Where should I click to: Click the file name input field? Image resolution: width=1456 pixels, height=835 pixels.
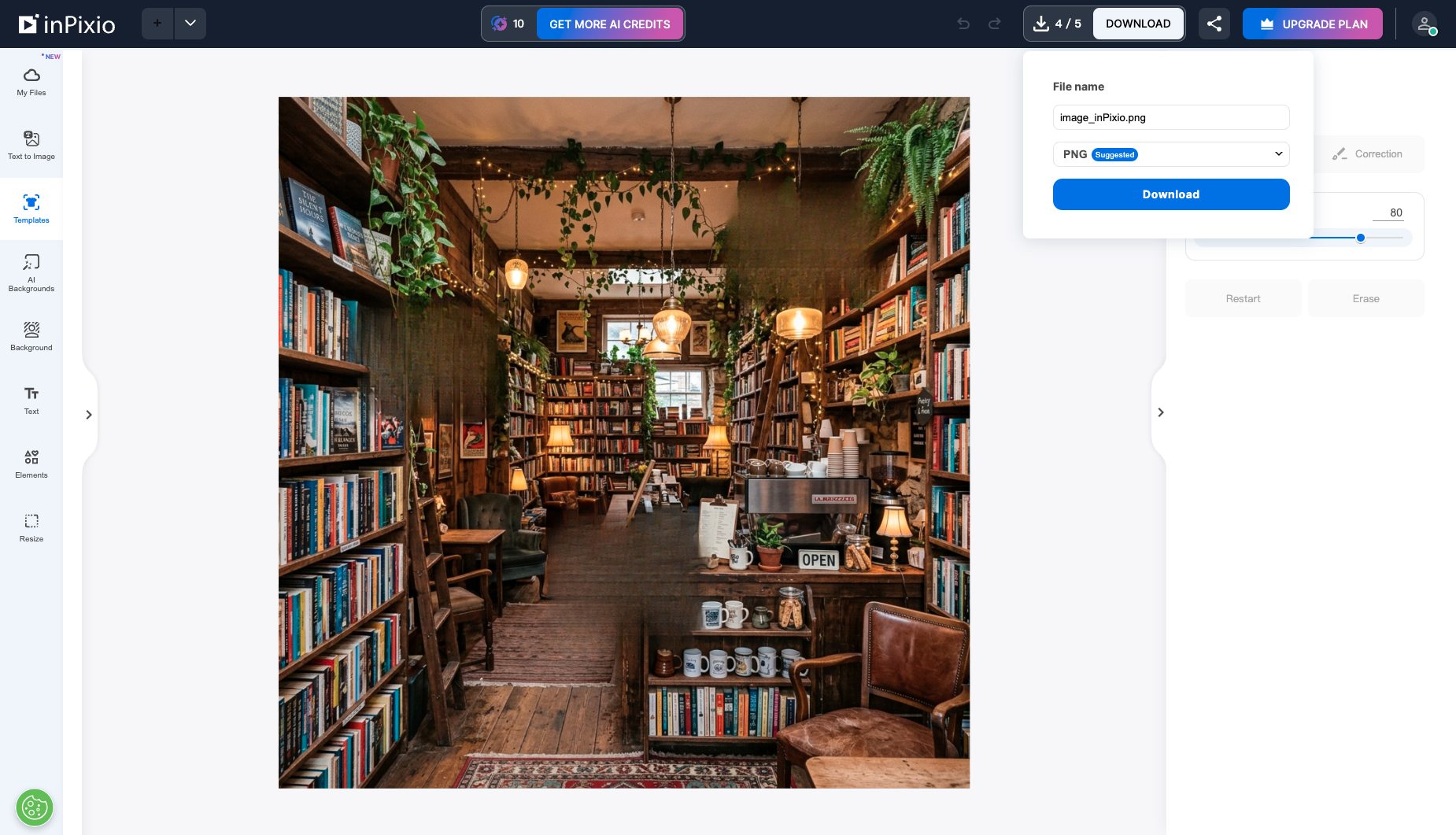(1171, 117)
